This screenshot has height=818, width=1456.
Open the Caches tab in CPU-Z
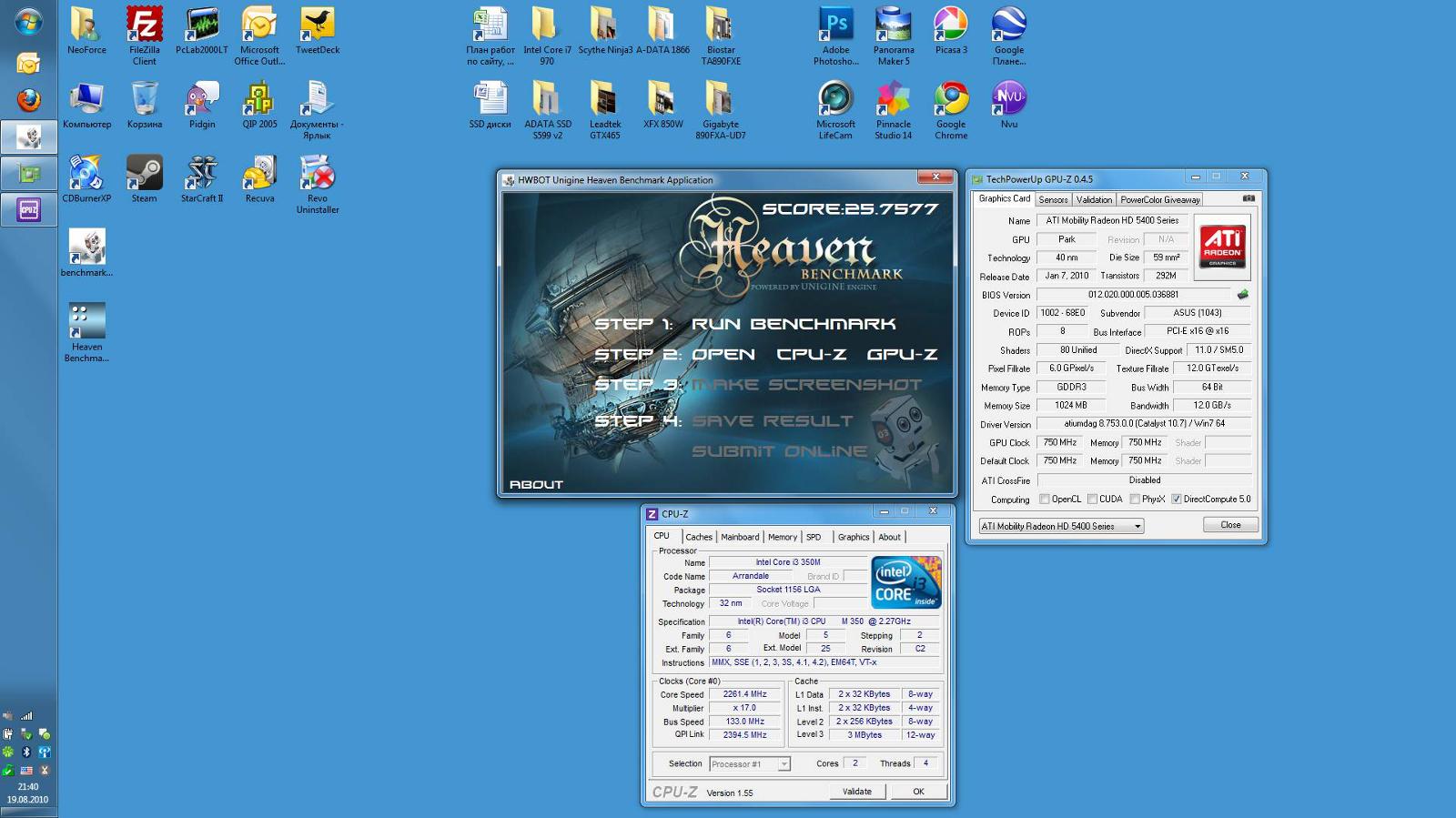[699, 537]
